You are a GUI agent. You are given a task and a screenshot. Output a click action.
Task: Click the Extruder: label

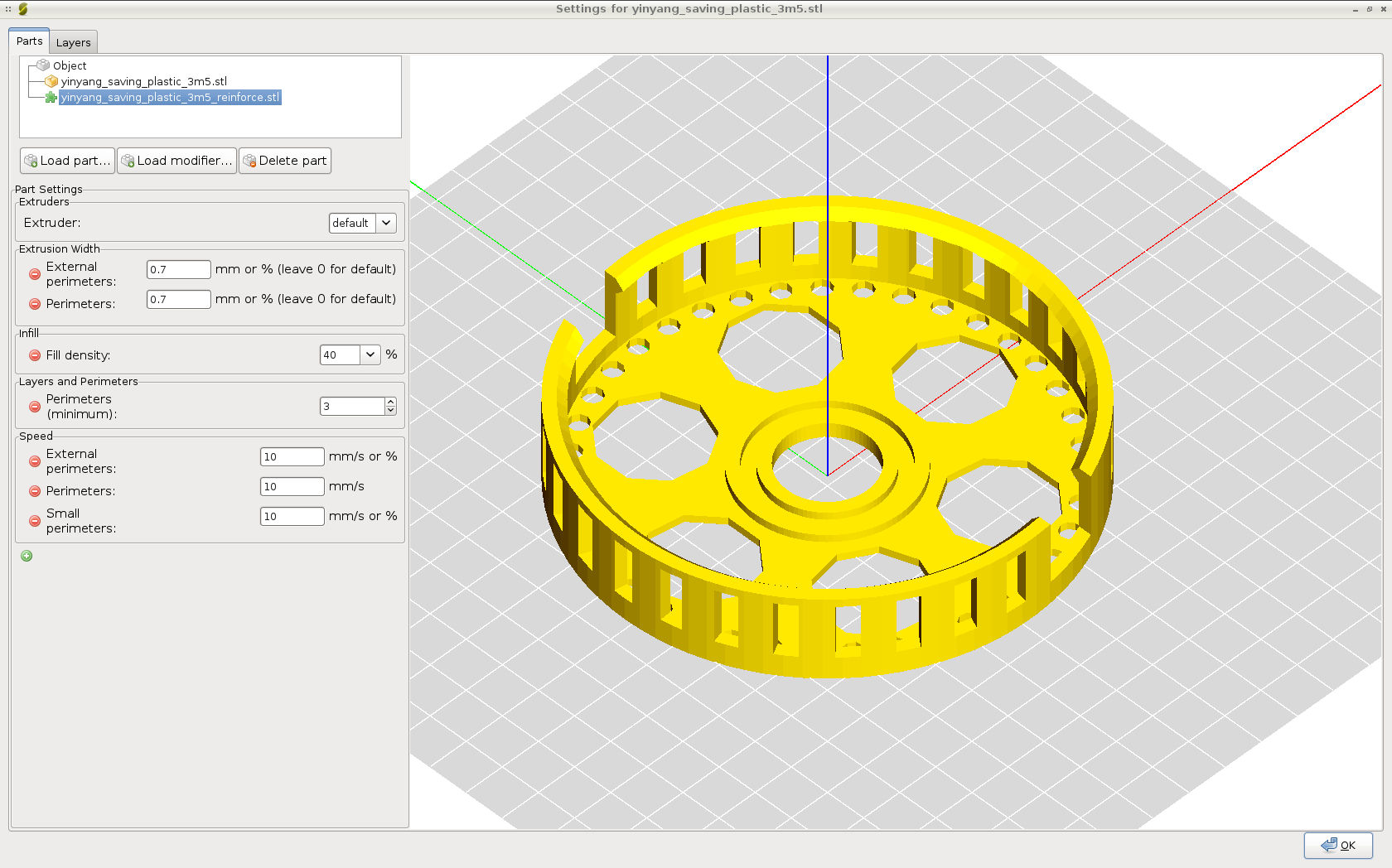pyautogui.click(x=52, y=223)
